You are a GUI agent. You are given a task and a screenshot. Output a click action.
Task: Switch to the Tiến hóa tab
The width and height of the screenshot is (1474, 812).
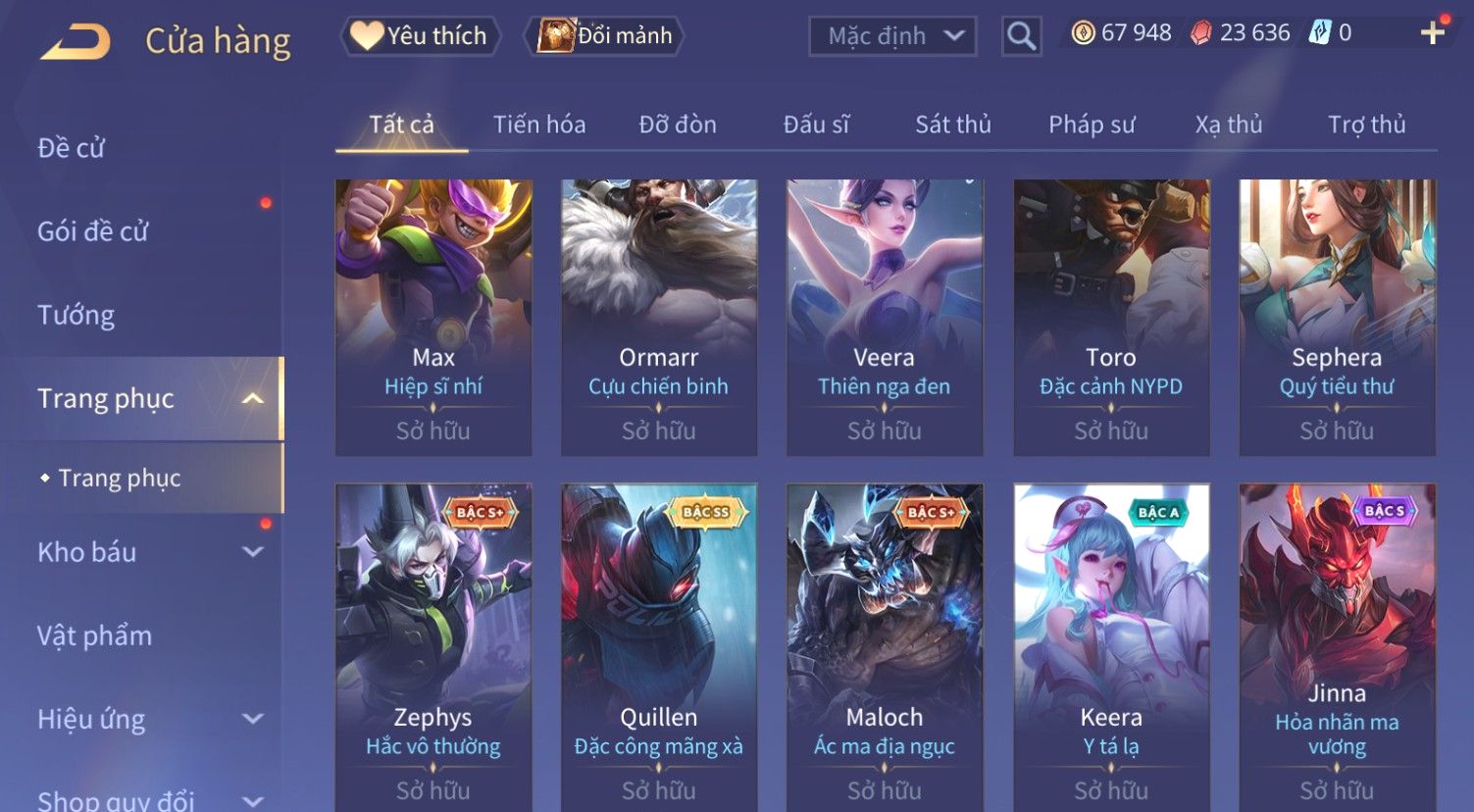[x=539, y=125]
